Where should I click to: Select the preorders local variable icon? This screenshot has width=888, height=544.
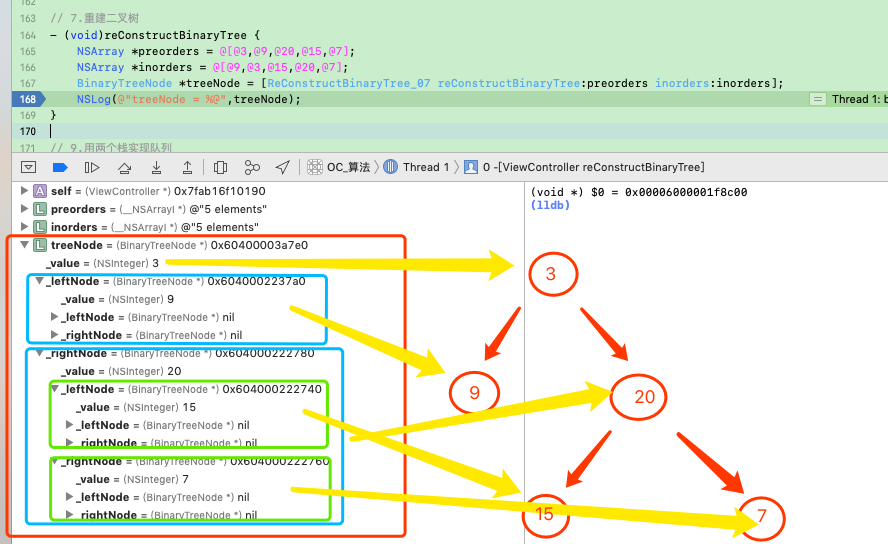pos(40,209)
